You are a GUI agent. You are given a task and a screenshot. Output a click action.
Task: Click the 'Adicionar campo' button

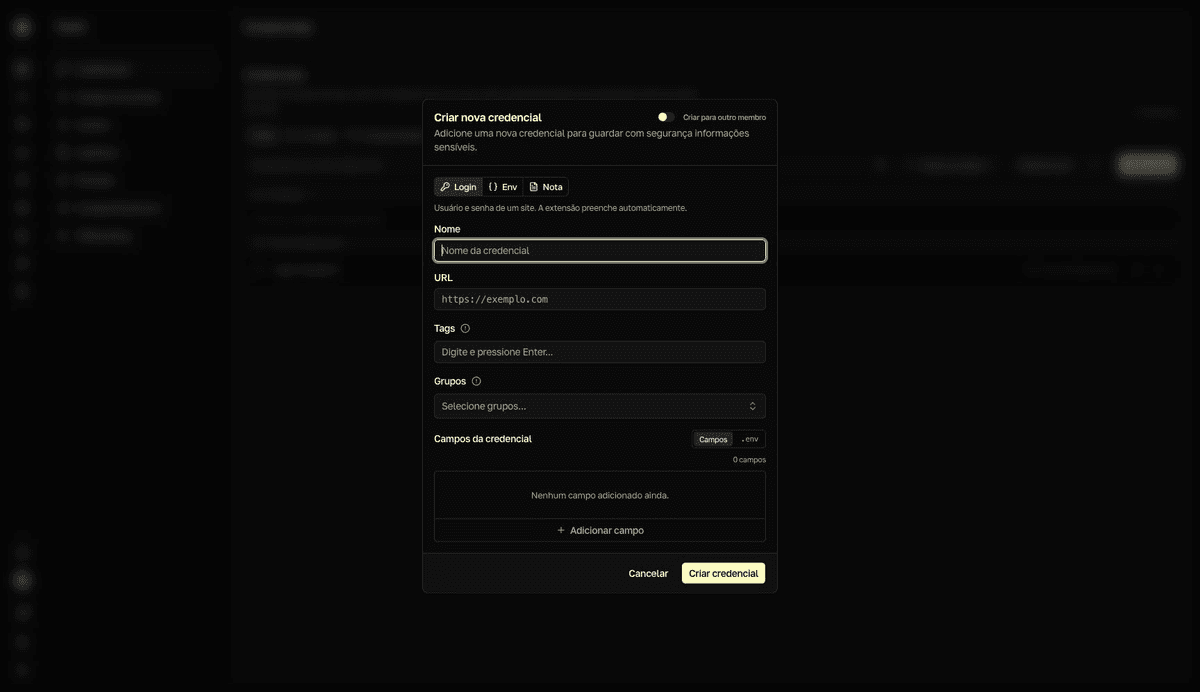pos(600,530)
